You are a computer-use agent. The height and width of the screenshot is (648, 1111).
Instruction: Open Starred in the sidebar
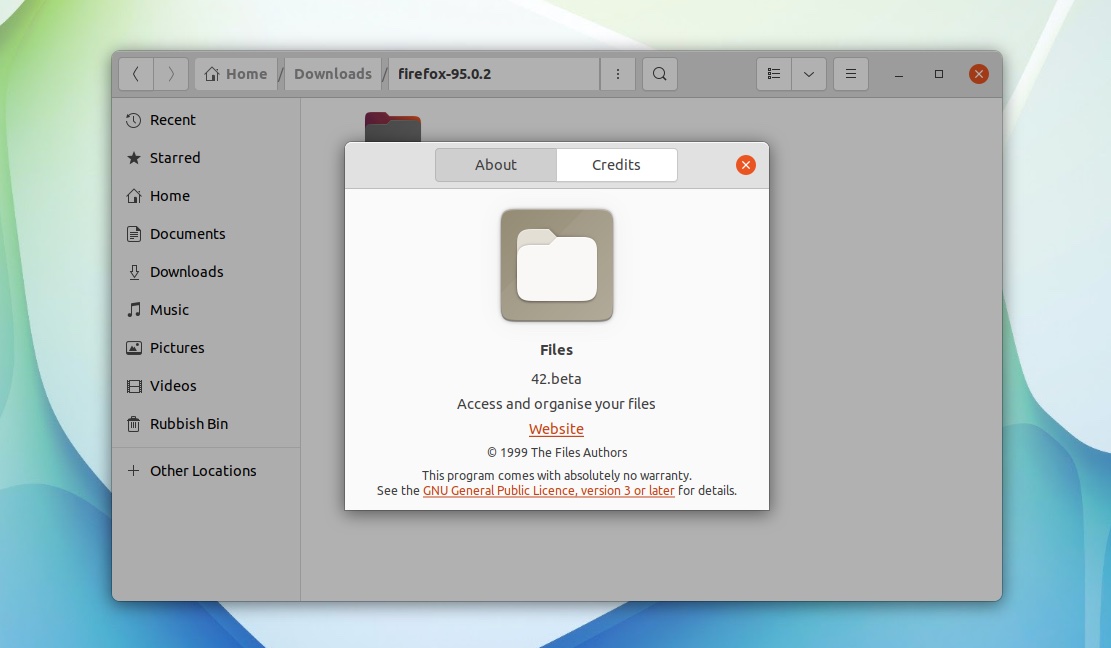click(206, 158)
